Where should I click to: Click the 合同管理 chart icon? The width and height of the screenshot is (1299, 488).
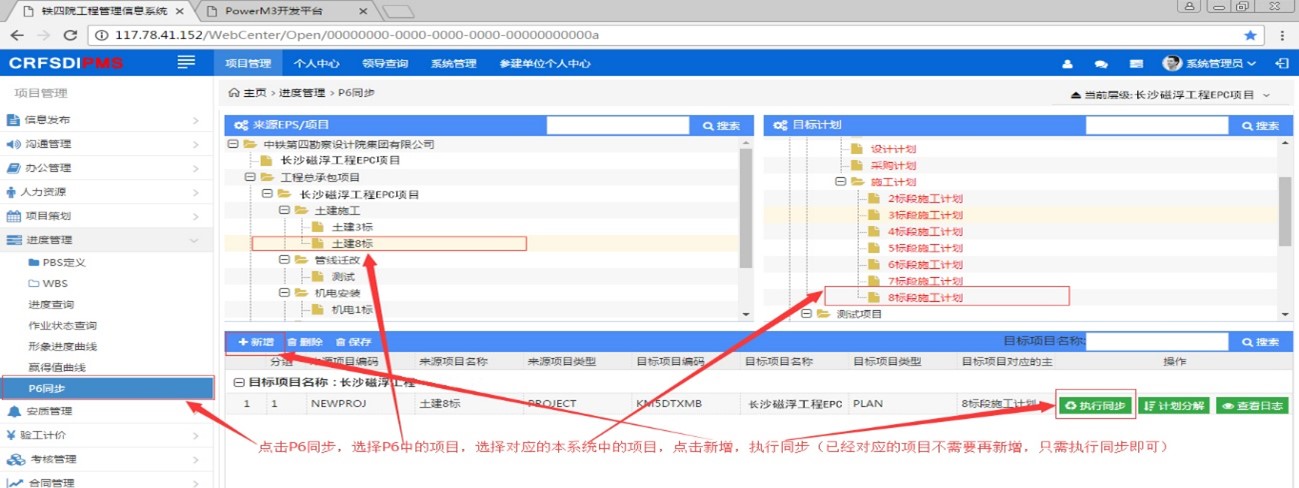[14, 483]
